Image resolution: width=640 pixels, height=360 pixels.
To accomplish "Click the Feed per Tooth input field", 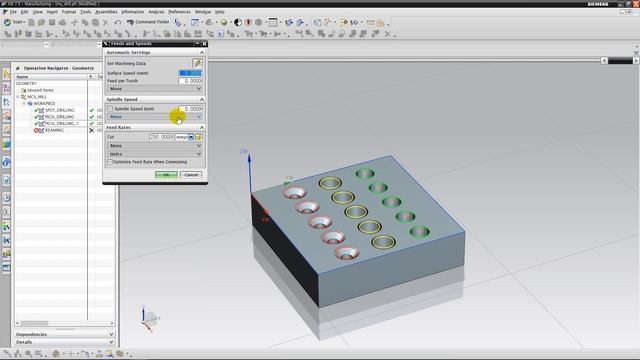I will (x=191, y=81).
